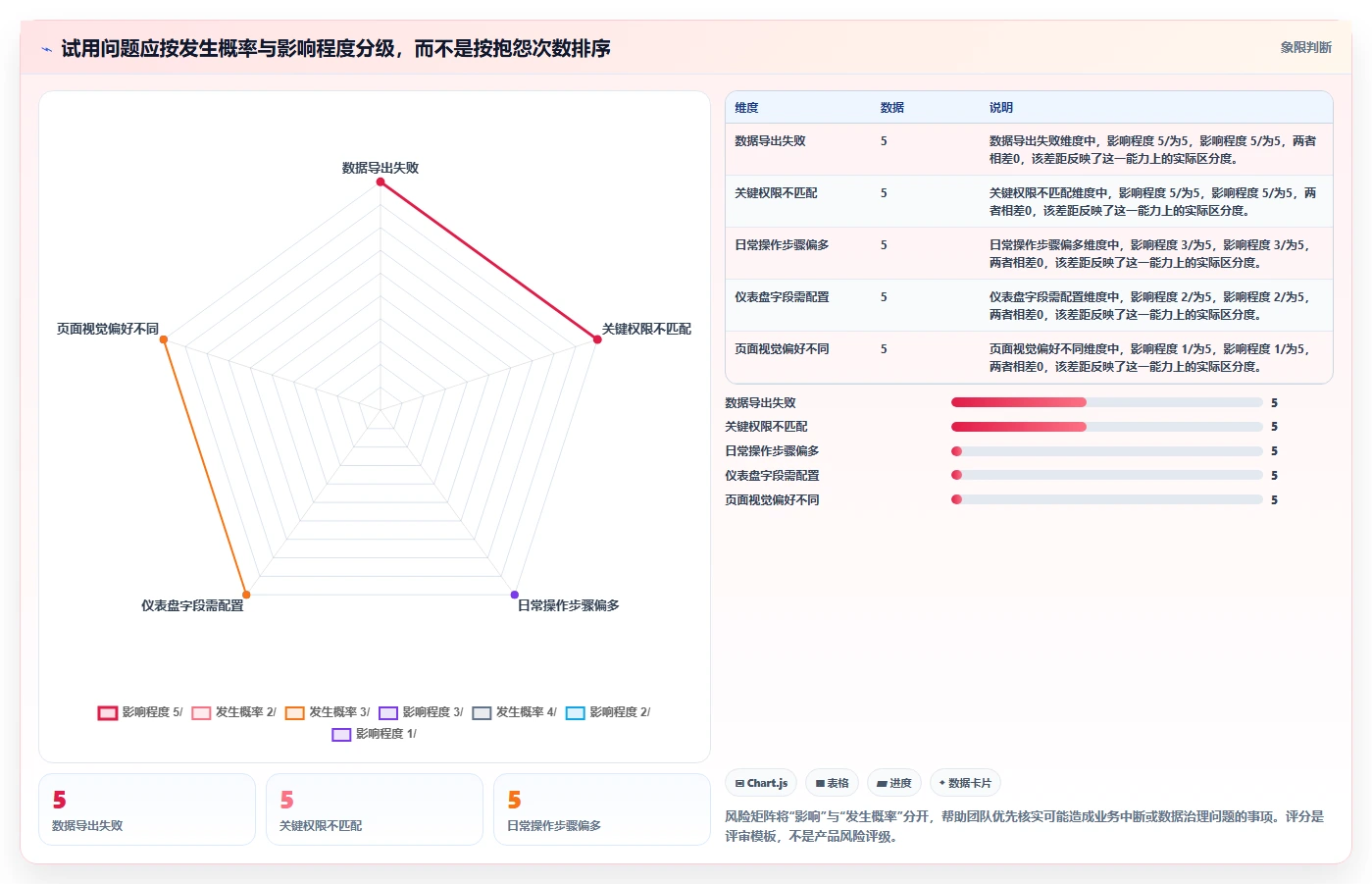This screenshot has width=1372, height=884.
Task: Select 仪表盘字段需配置 in the table's 维度 column
Action: pyautogui.click(x=782, y=297)
